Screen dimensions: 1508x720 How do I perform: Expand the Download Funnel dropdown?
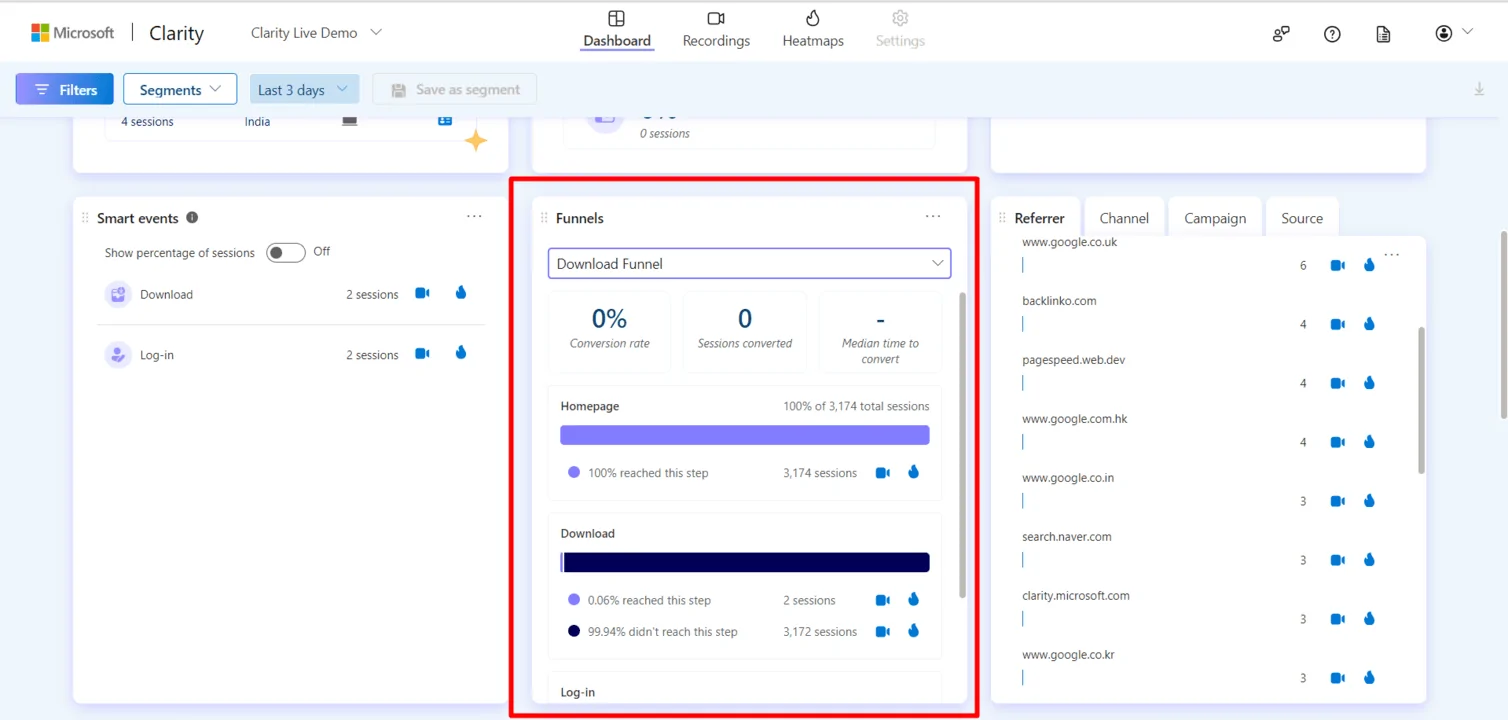tap(749, 264)
